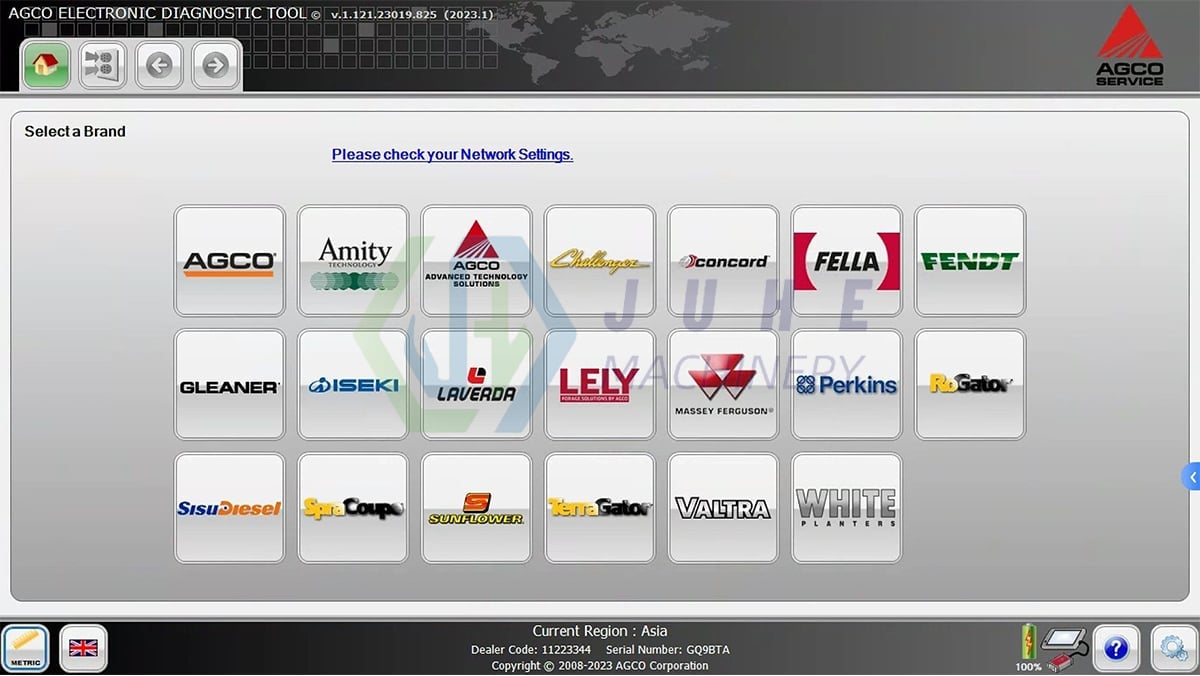Toggle Metric measurement units
This screenshot has height=676, width=1200.
coord(26,648)
